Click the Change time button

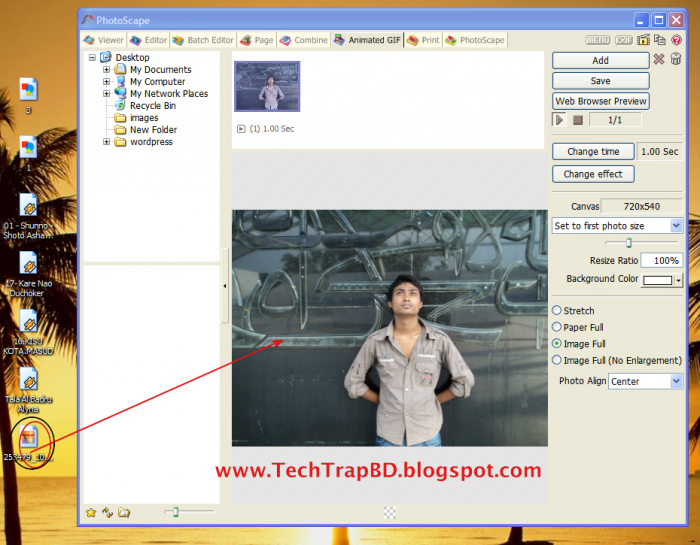pos(593,152)
